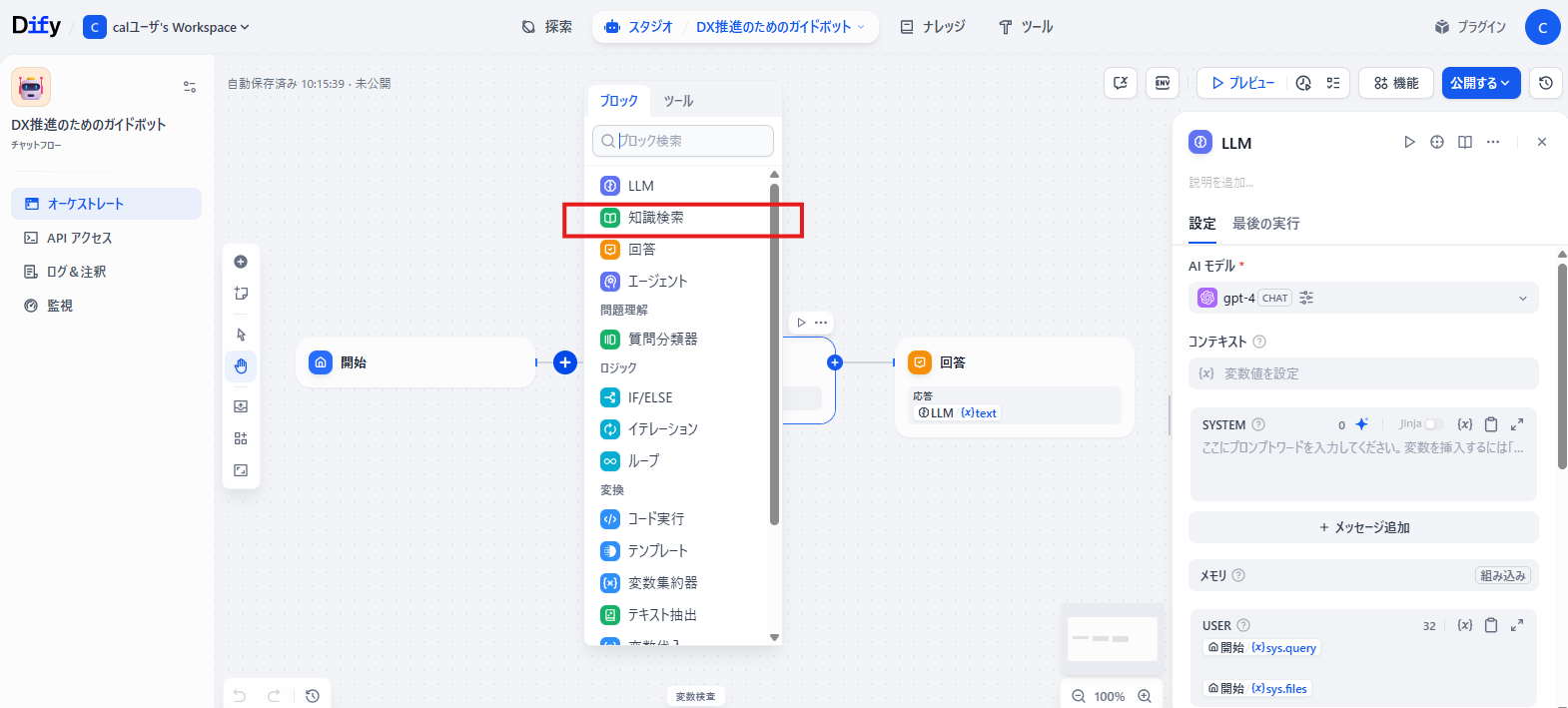Select the 設定 tab in LLM panel
The image size is (1568, 708).
pos(1202,224)
